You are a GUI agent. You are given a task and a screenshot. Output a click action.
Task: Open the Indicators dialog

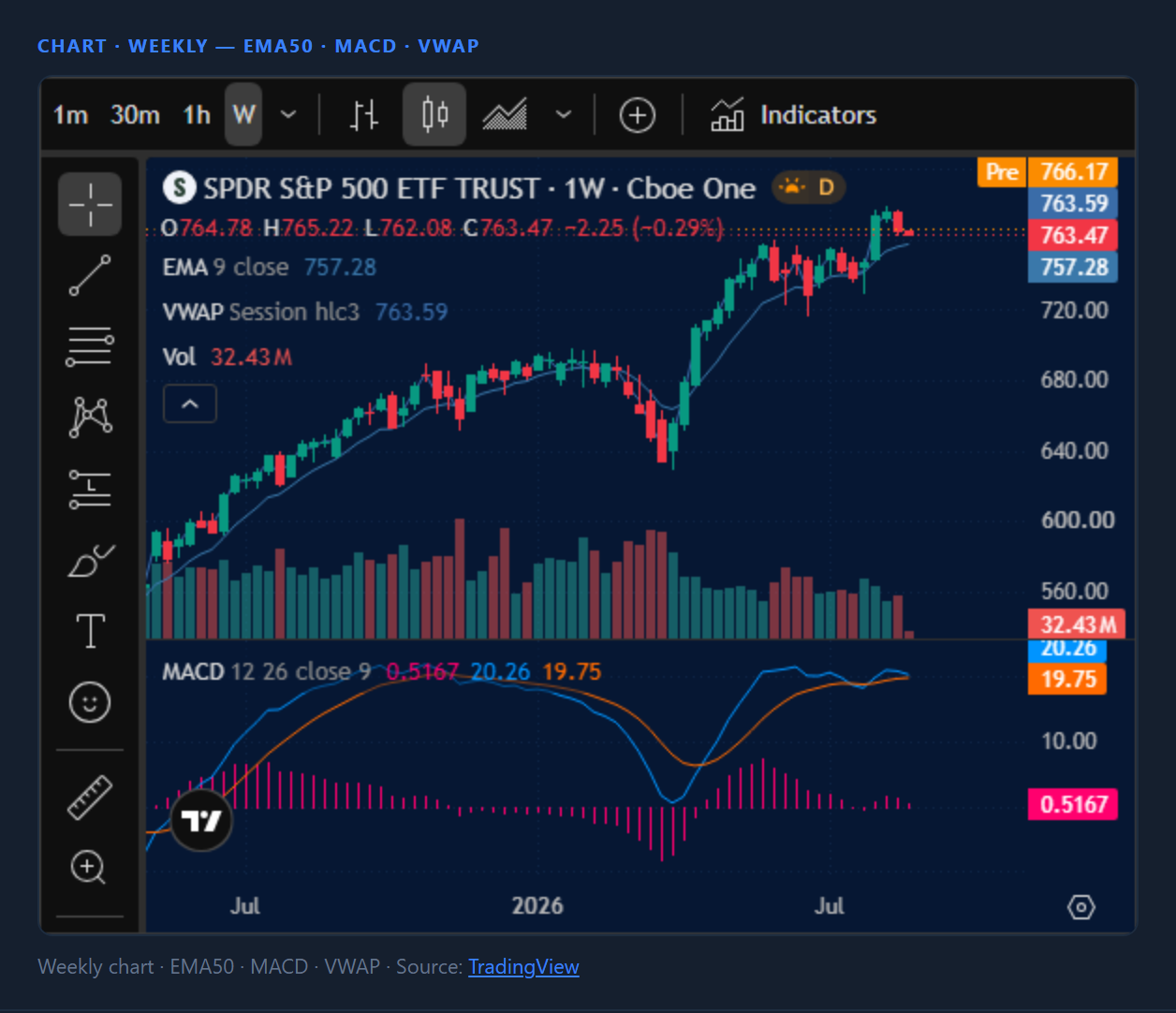(793, 115)
